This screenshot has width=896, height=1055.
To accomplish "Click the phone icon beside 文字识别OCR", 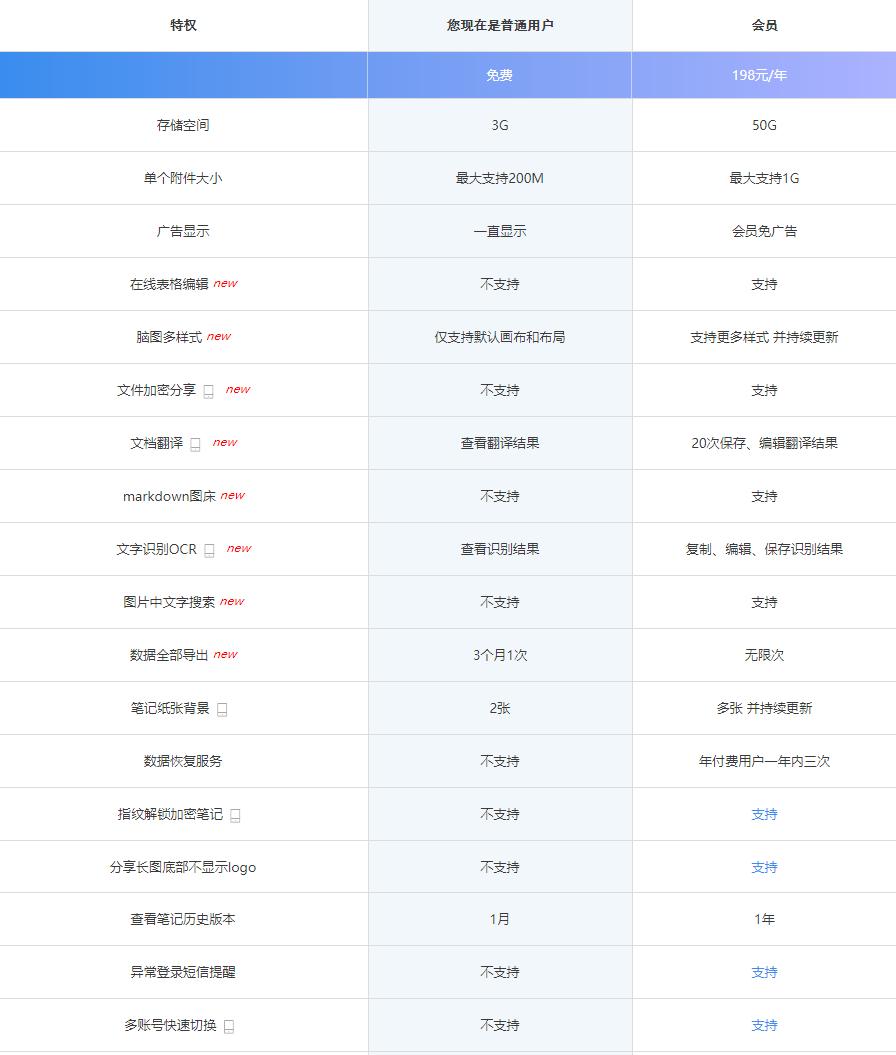I will [x=210, y=548].
